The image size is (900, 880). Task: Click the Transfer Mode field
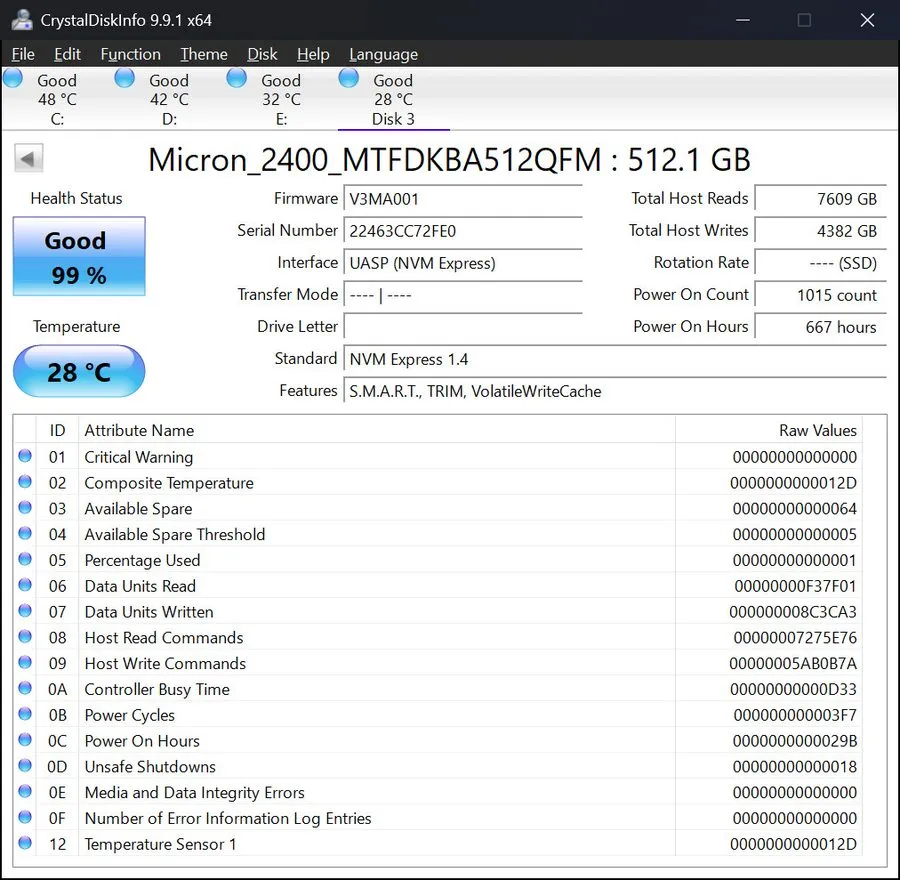(463, 295)
